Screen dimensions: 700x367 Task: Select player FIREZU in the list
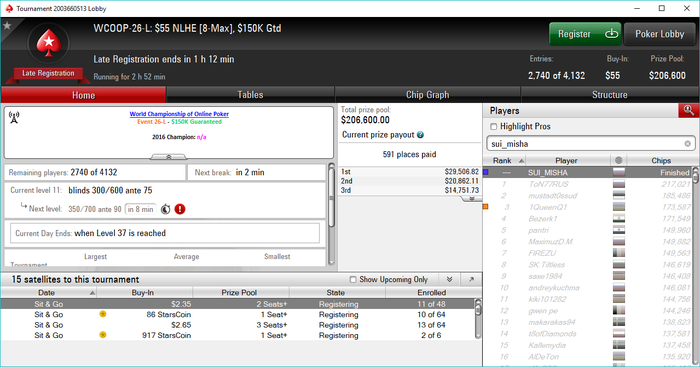587,253
